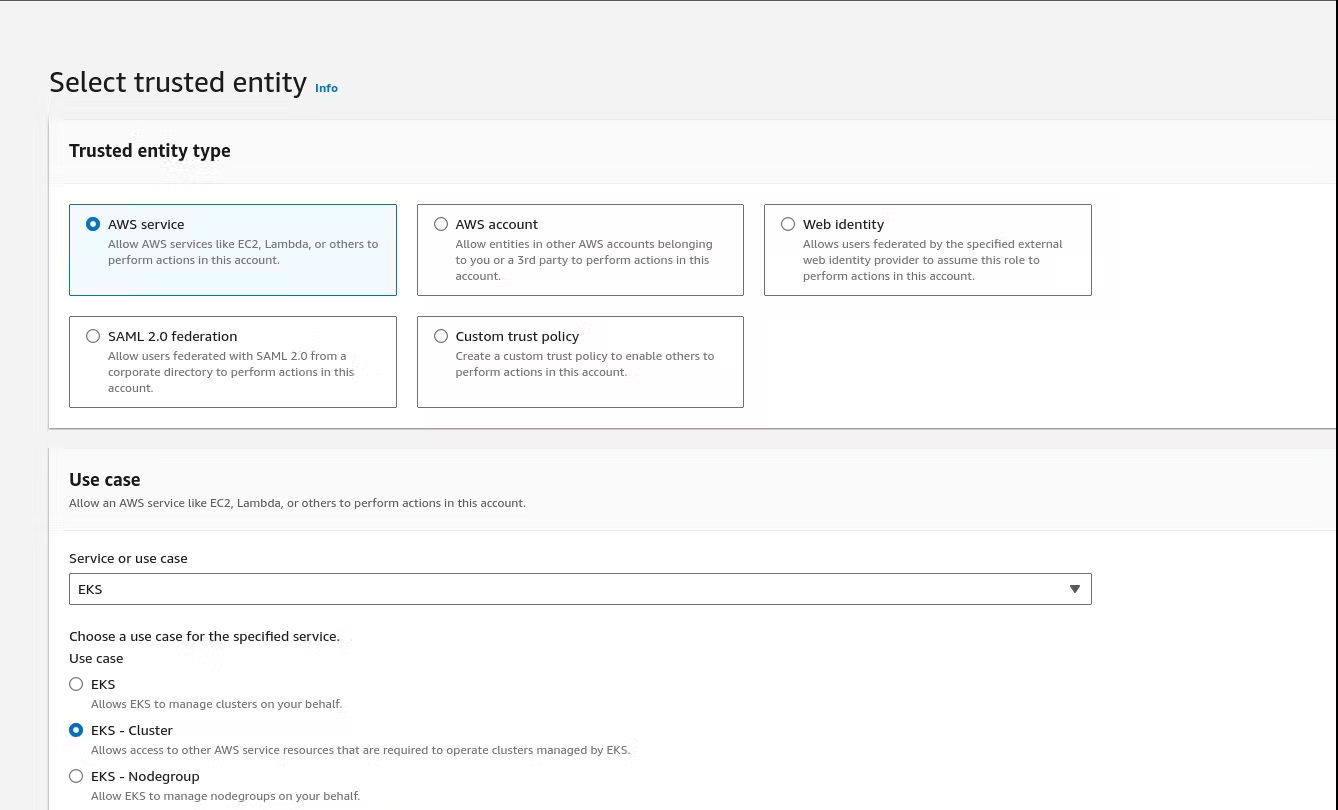Click the AWS account description text

point(584,260)
